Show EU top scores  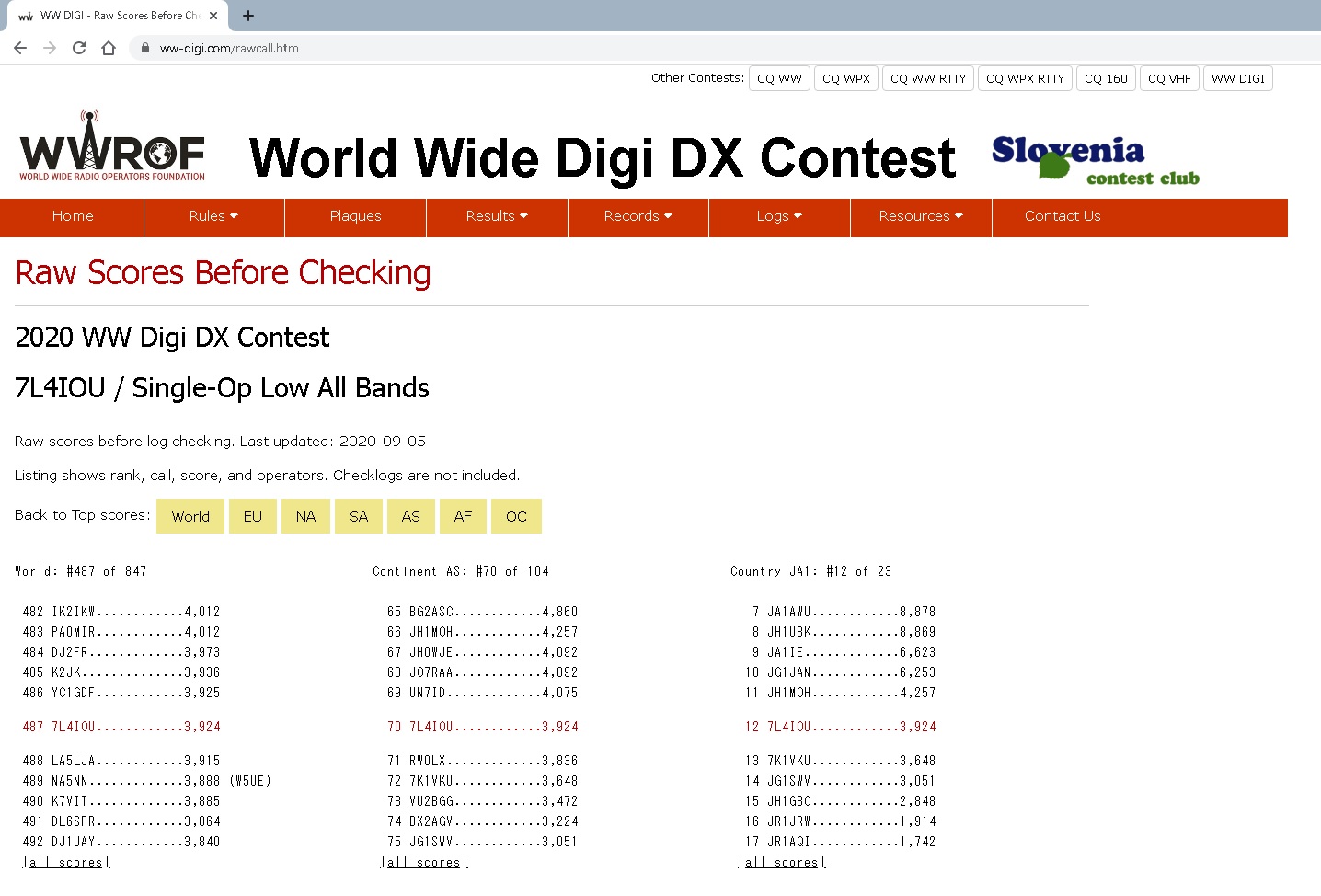click(x=253, y=516)
